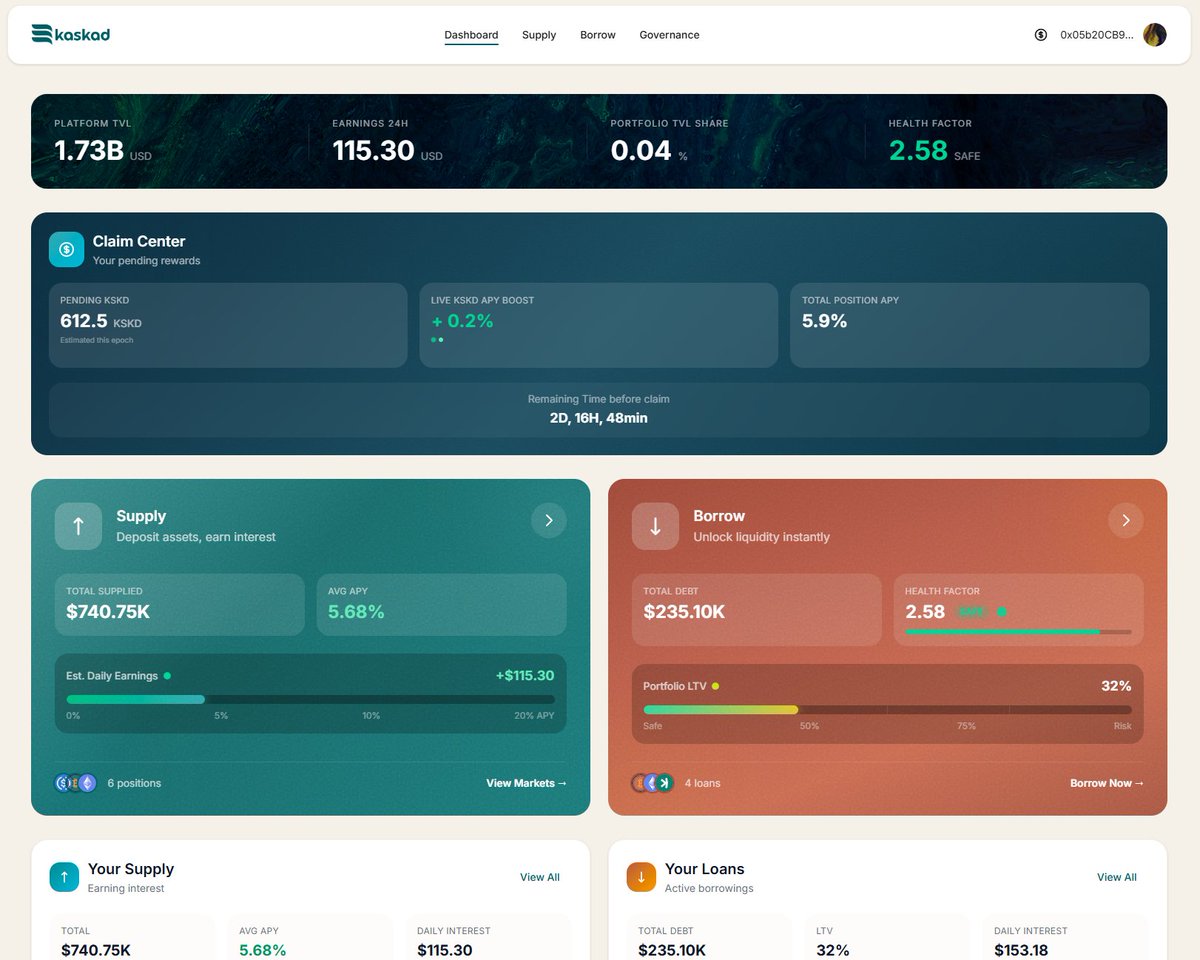1200x960 pixels.
Task: Click the Supply card up-arrow icon
Action: point(78,526)
